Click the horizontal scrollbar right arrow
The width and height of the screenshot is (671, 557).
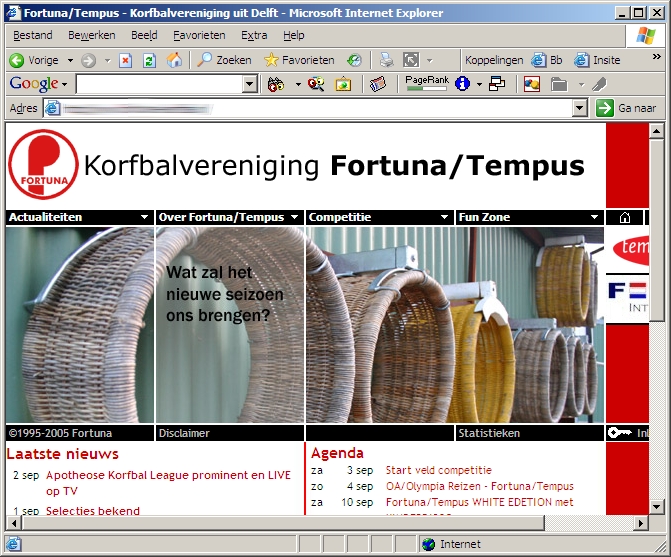point(640,523)
